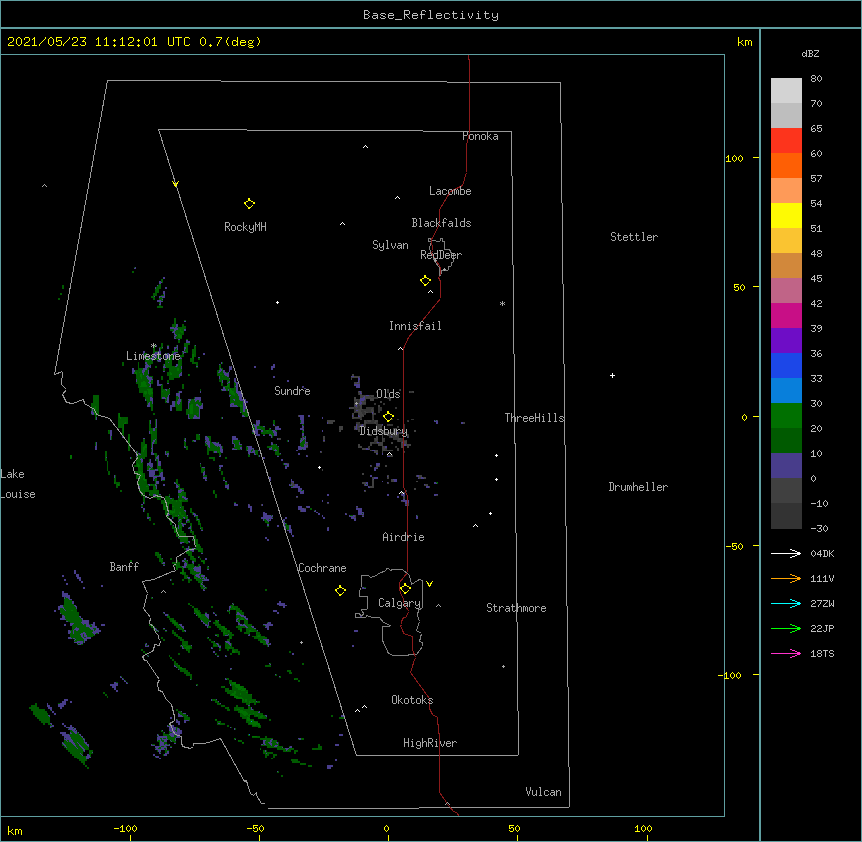Click the green 30 dBZ color swatch
862x842 pixels.
coord(786,416)
